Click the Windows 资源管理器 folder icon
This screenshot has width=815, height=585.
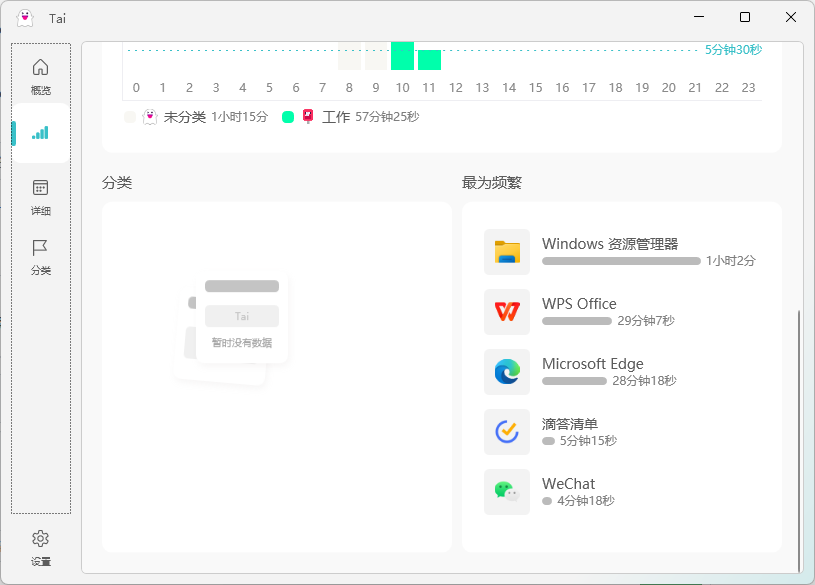tap(507, 252)
